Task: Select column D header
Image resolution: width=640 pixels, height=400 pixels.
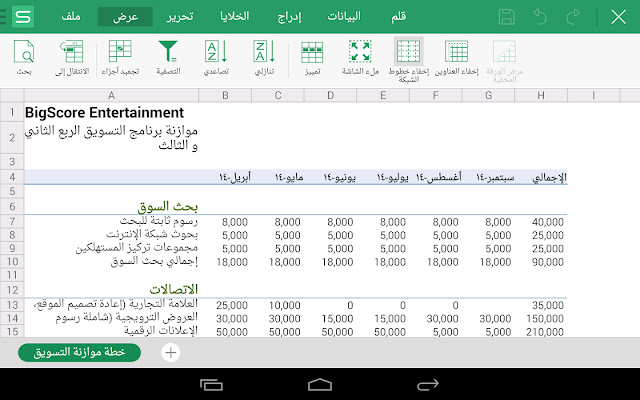Action: click(x=330, y=96)
